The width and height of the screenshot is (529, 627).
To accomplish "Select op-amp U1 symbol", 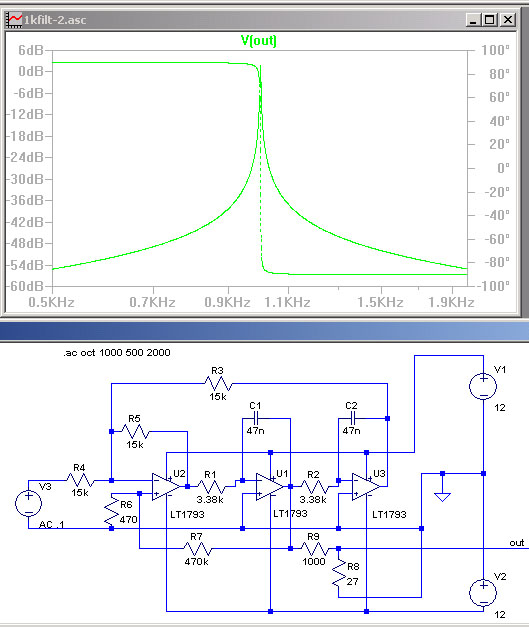I will click(x=269, y=487).
